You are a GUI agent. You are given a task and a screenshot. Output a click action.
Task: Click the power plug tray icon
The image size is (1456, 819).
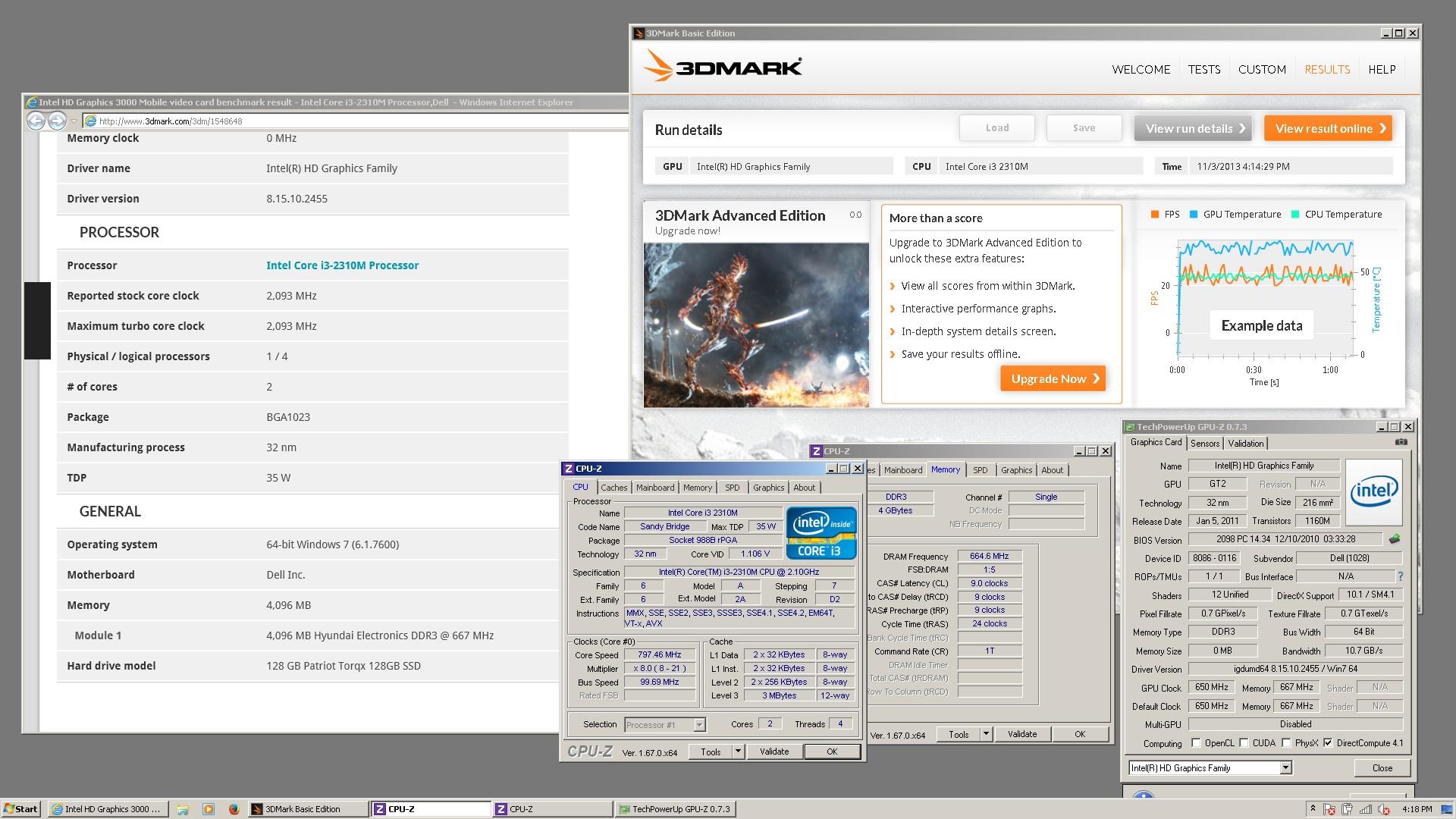pyautogui.click(x=1348, y=809)
